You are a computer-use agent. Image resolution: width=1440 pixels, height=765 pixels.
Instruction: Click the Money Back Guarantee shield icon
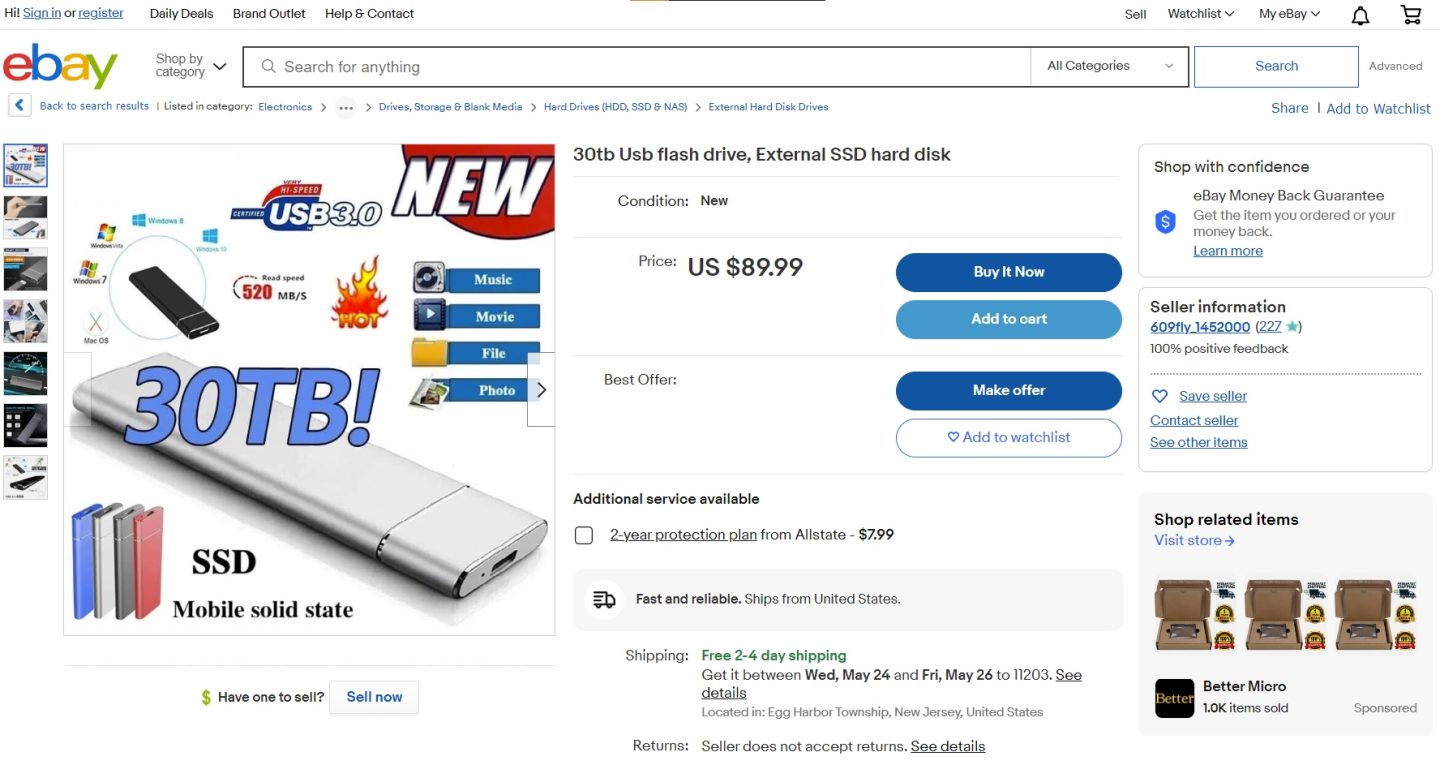point(1165,222)
